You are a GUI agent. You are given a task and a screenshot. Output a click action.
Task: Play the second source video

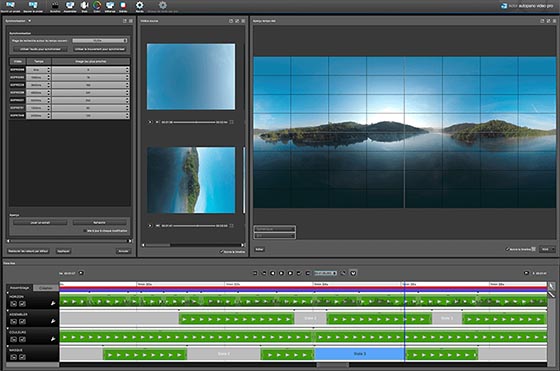(x=150, y=226)
